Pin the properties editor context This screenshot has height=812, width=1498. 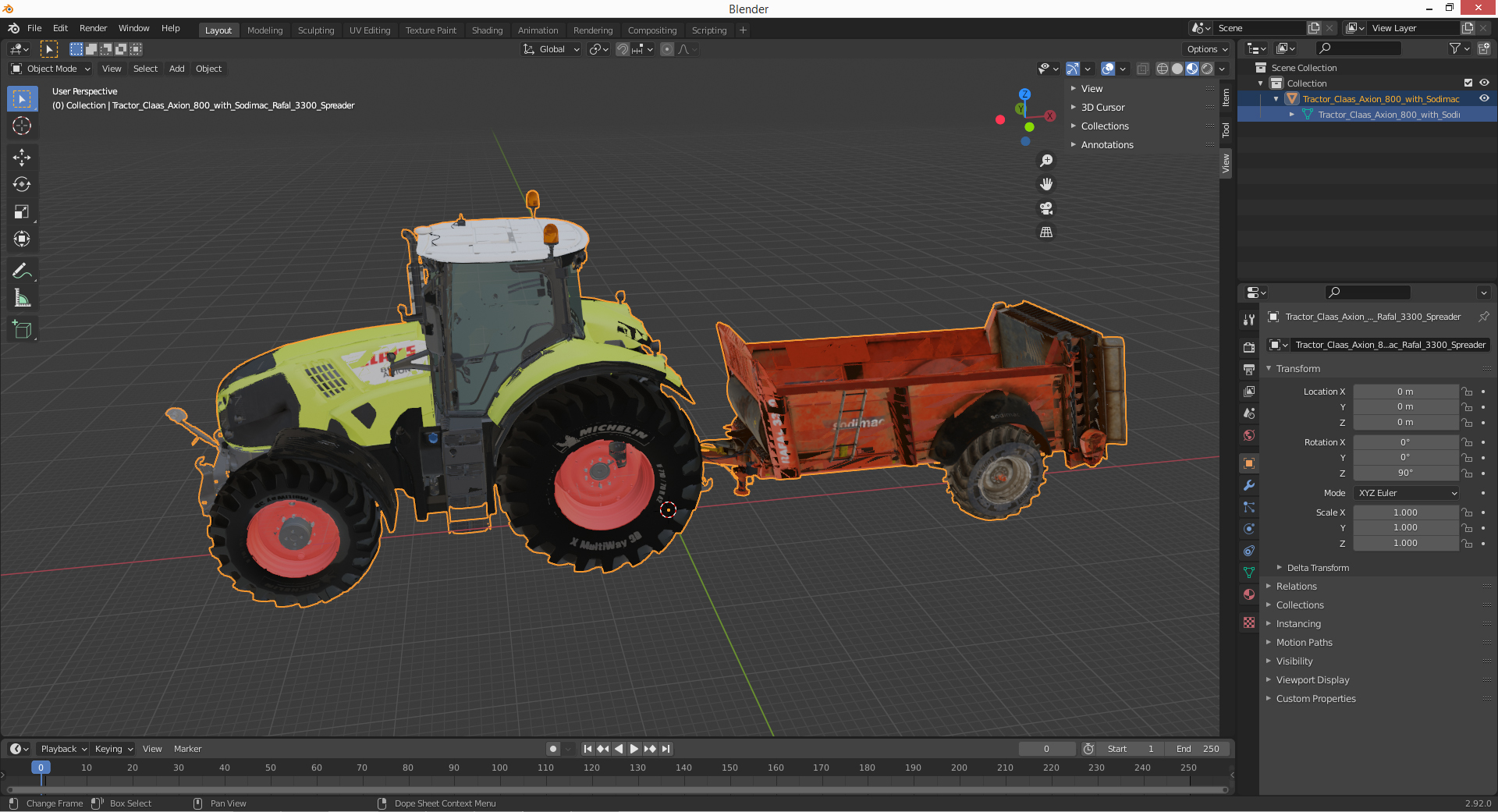point(1483,317)
